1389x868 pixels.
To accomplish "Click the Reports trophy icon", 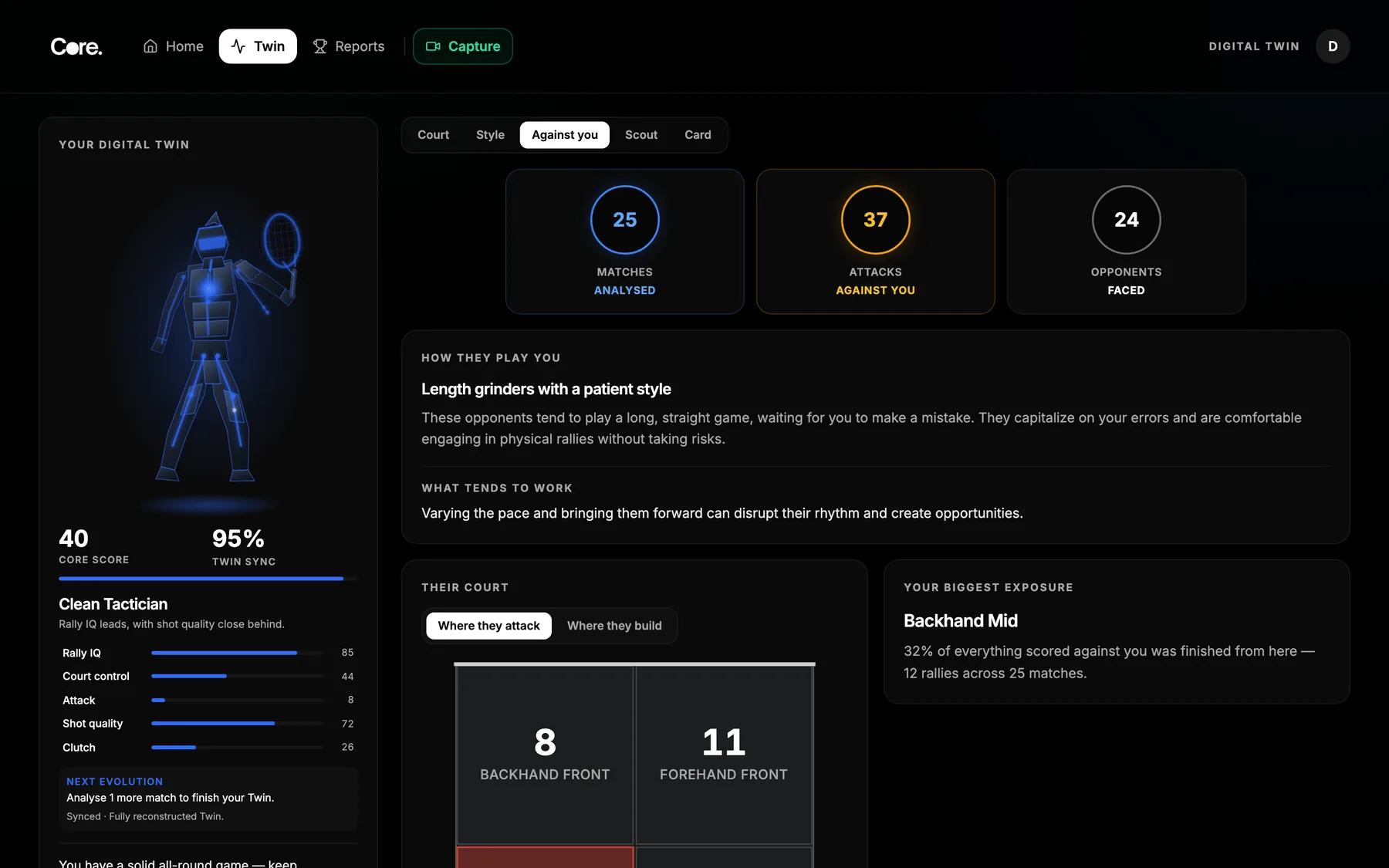I will [320, 46].
